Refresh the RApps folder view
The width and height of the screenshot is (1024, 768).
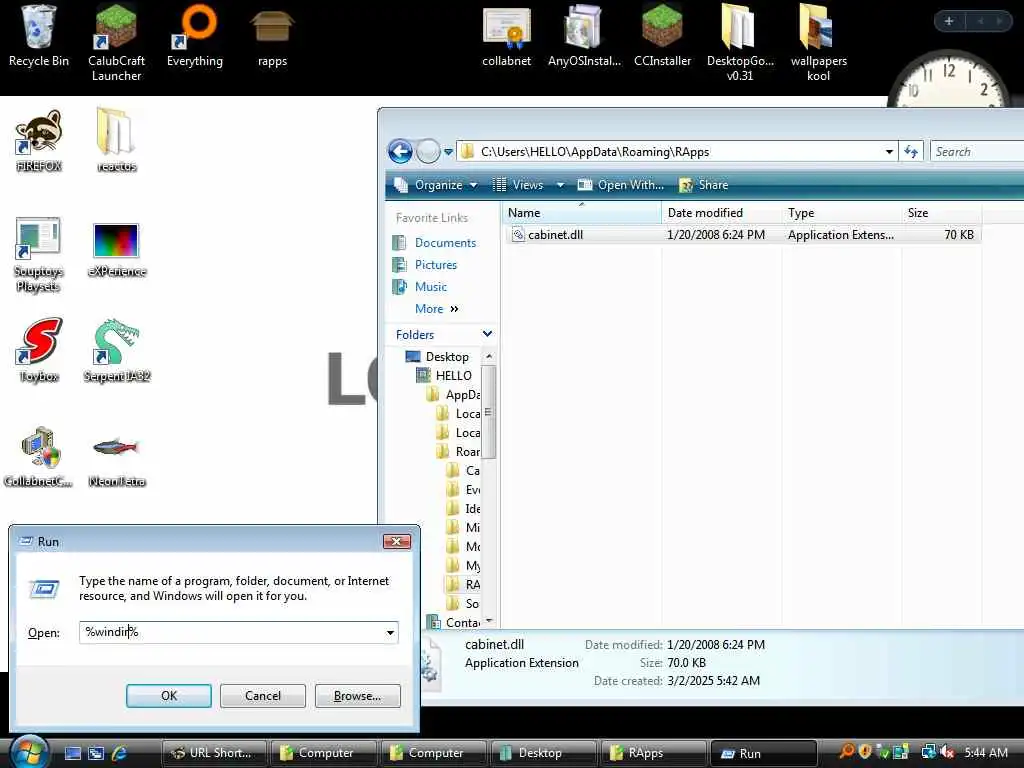911,152
